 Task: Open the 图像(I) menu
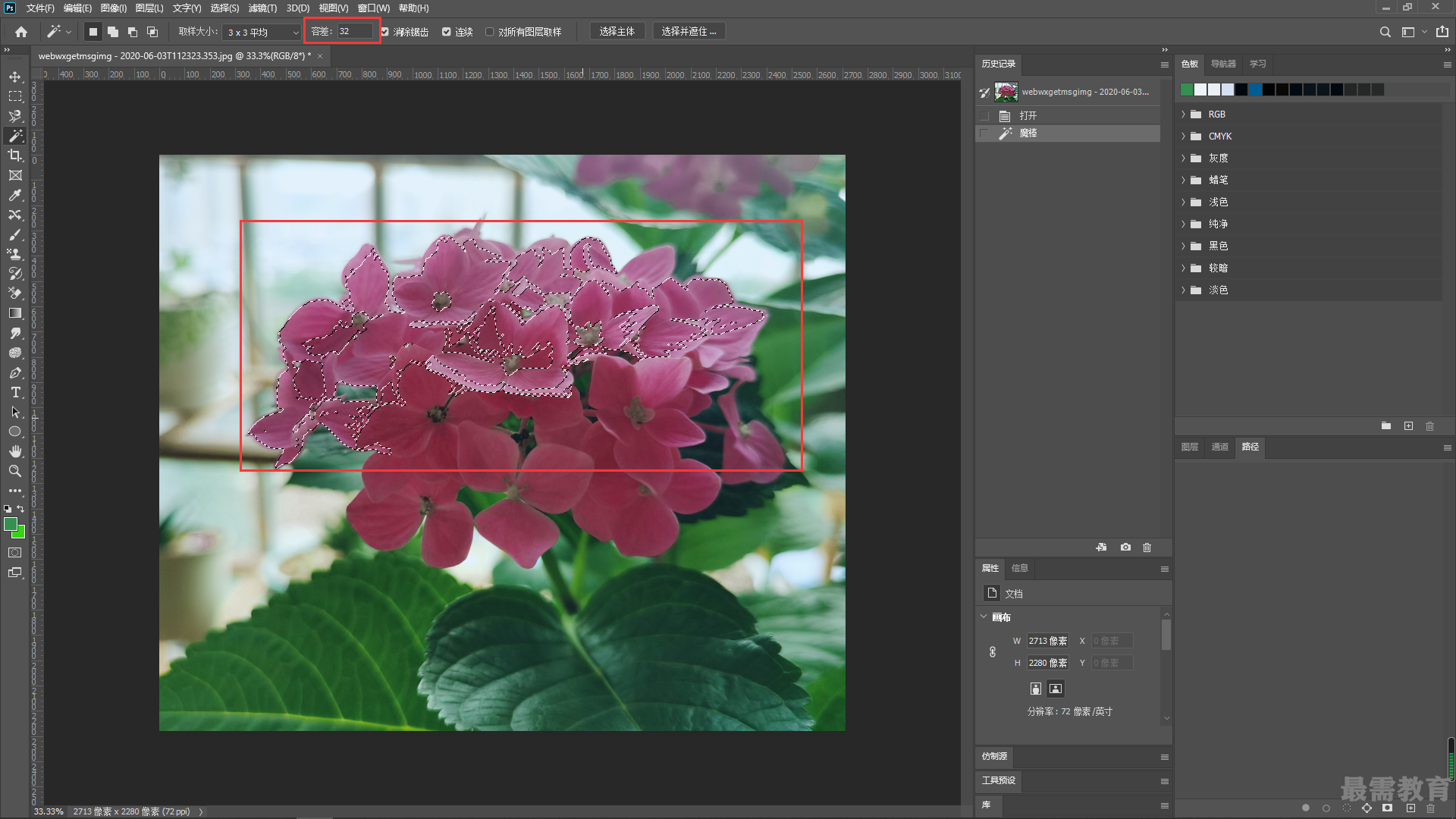(114, 8)
